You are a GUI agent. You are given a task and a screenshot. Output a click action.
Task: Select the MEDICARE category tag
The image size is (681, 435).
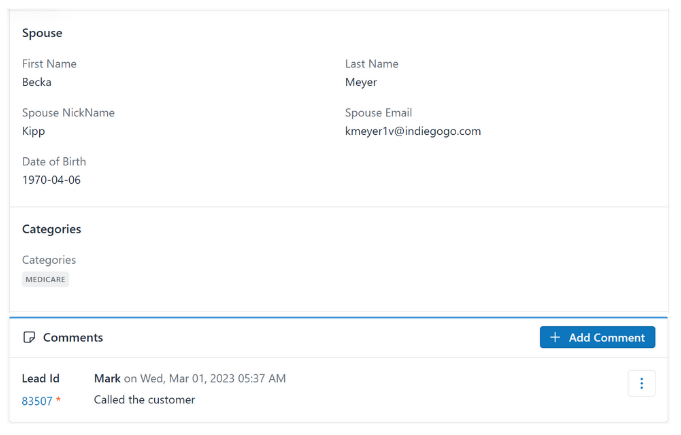(x=45, y=279)
